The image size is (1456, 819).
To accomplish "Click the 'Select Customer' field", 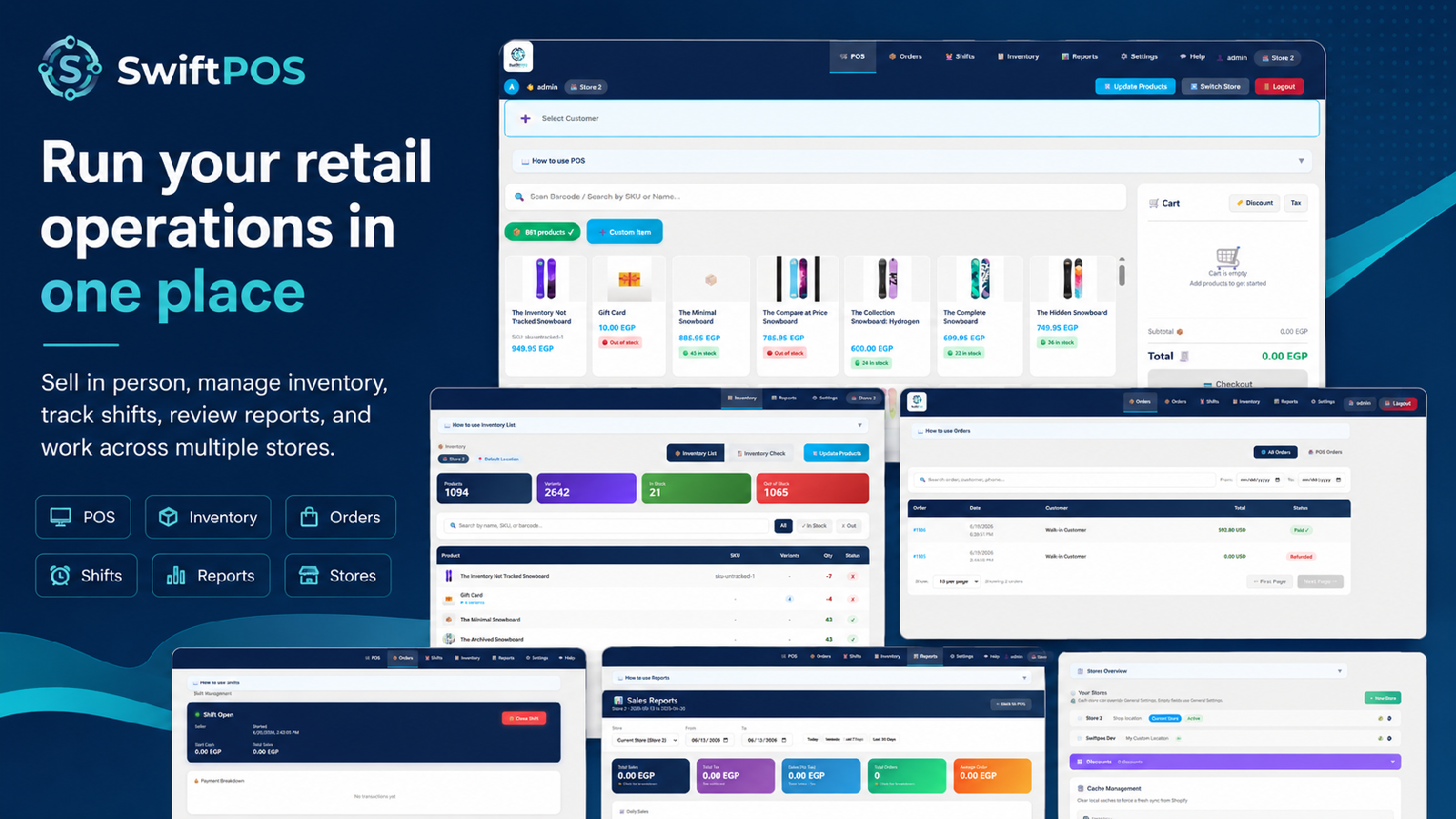I will tap(912, 118).
